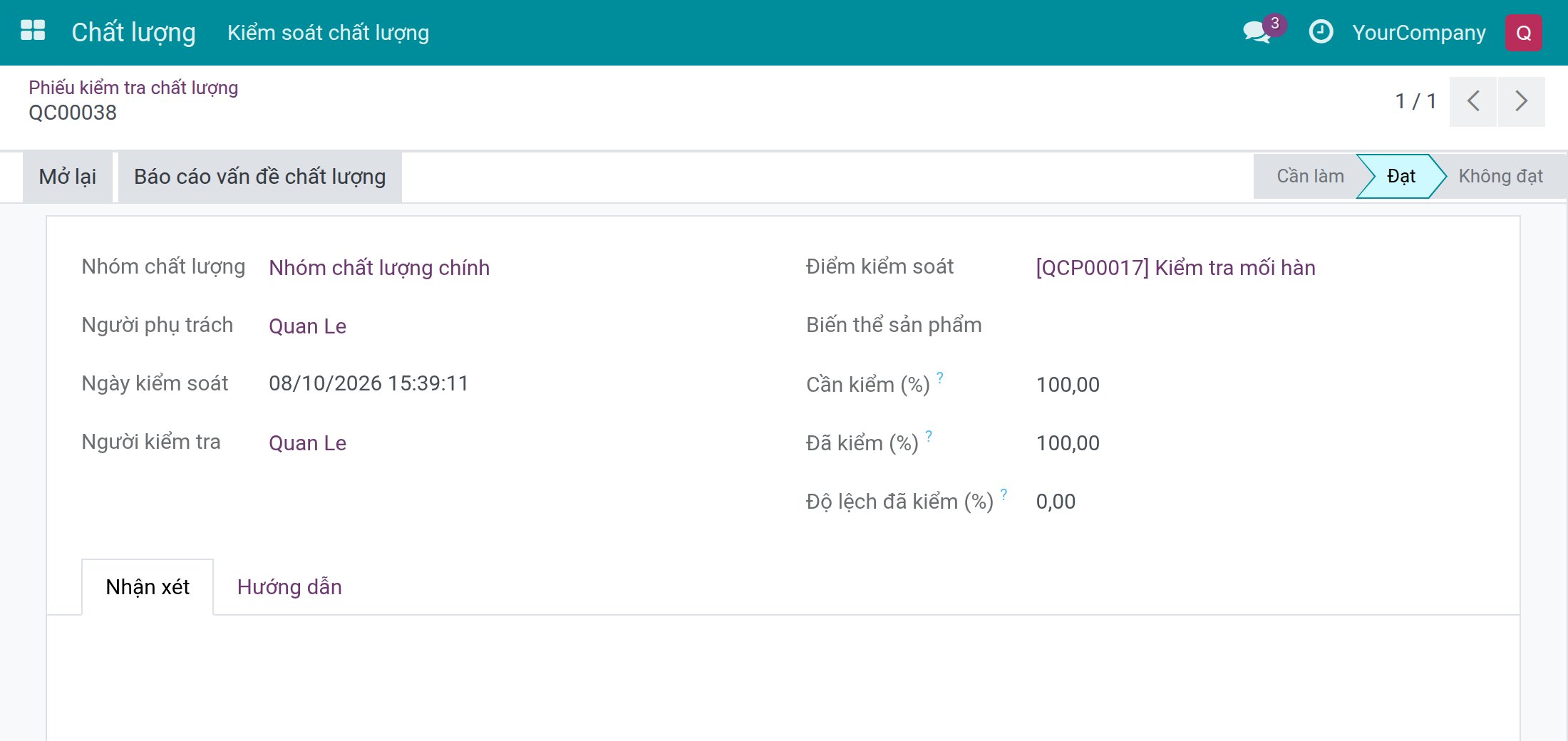Switch to the Hướng dẫn tab

[289, 587]
